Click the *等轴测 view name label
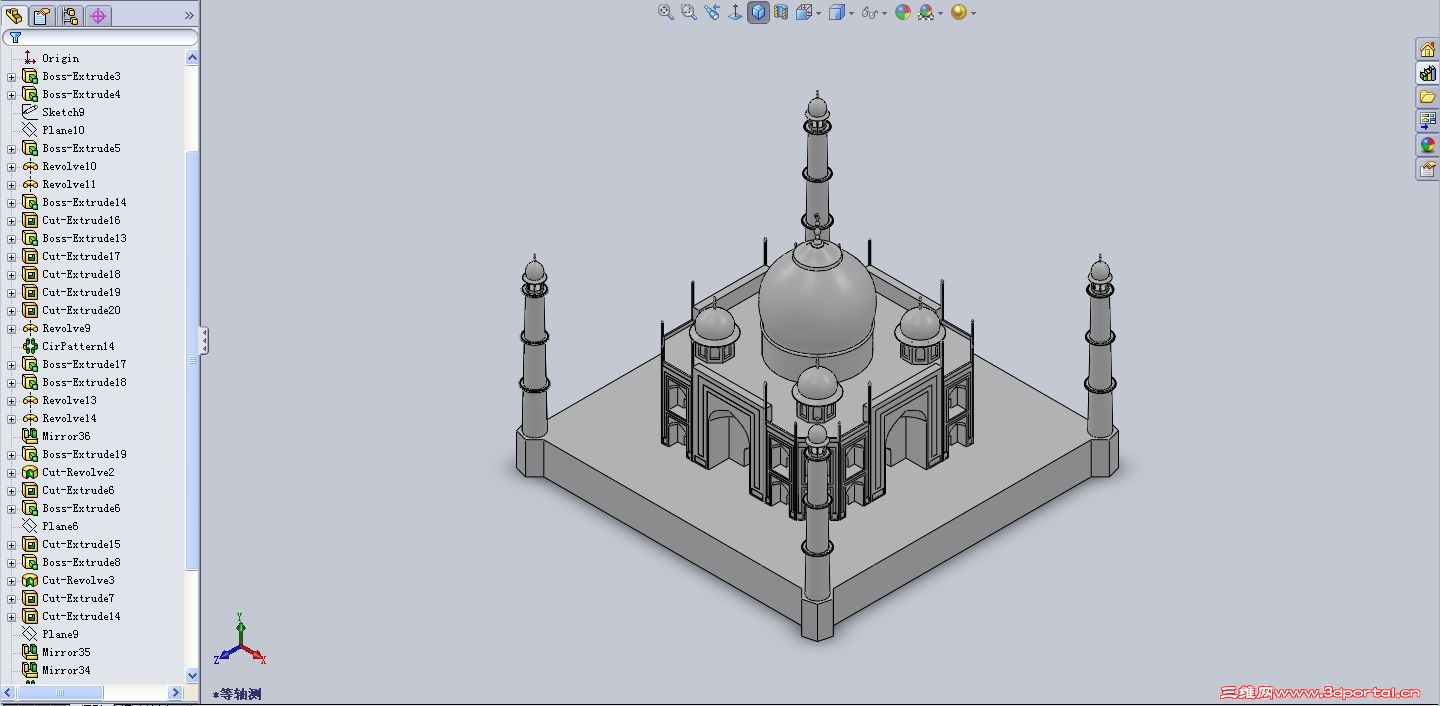 [237, 693]
